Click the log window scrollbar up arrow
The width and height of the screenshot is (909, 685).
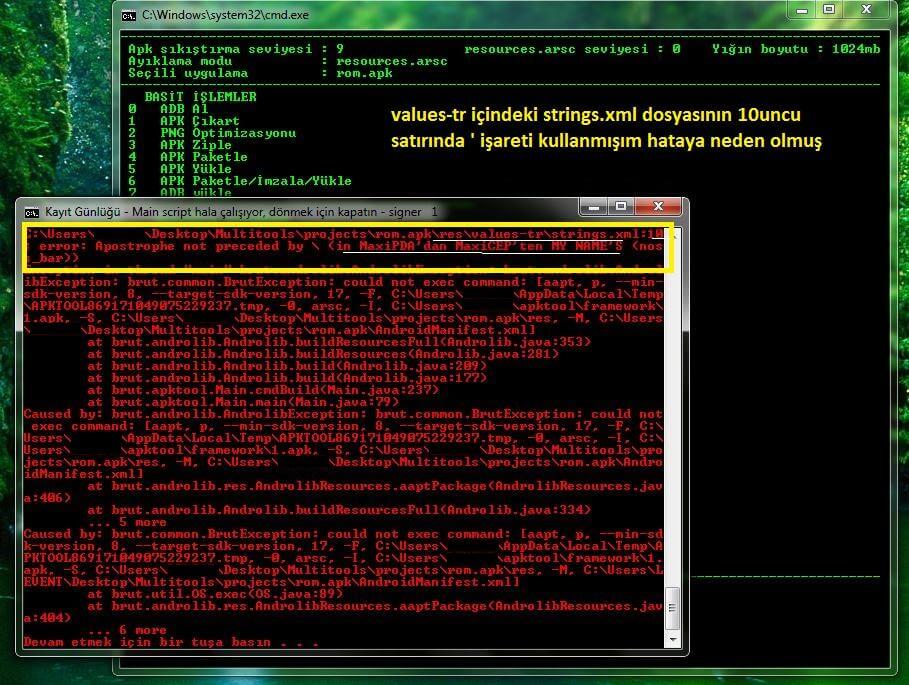673,233
